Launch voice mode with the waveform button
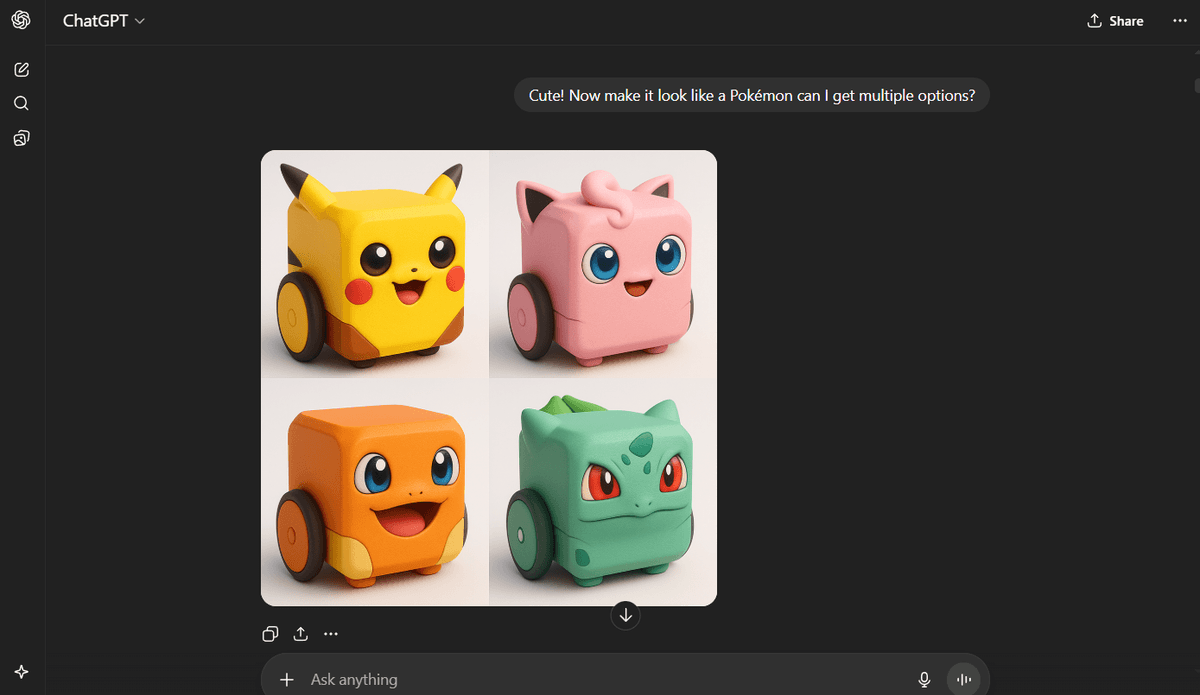Screen dimensions: 1200x695 tap(964, 679)
